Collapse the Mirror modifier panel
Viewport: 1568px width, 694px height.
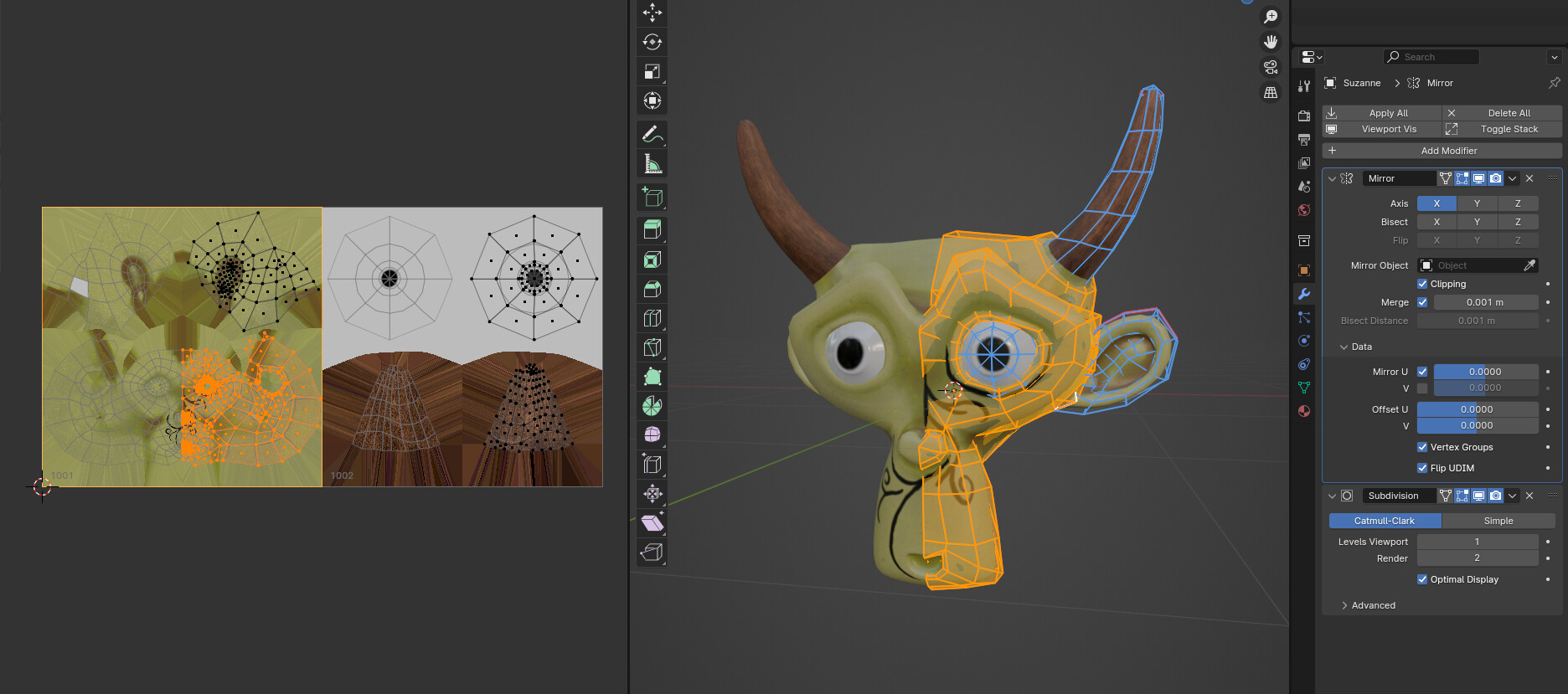pos(1333,178)
